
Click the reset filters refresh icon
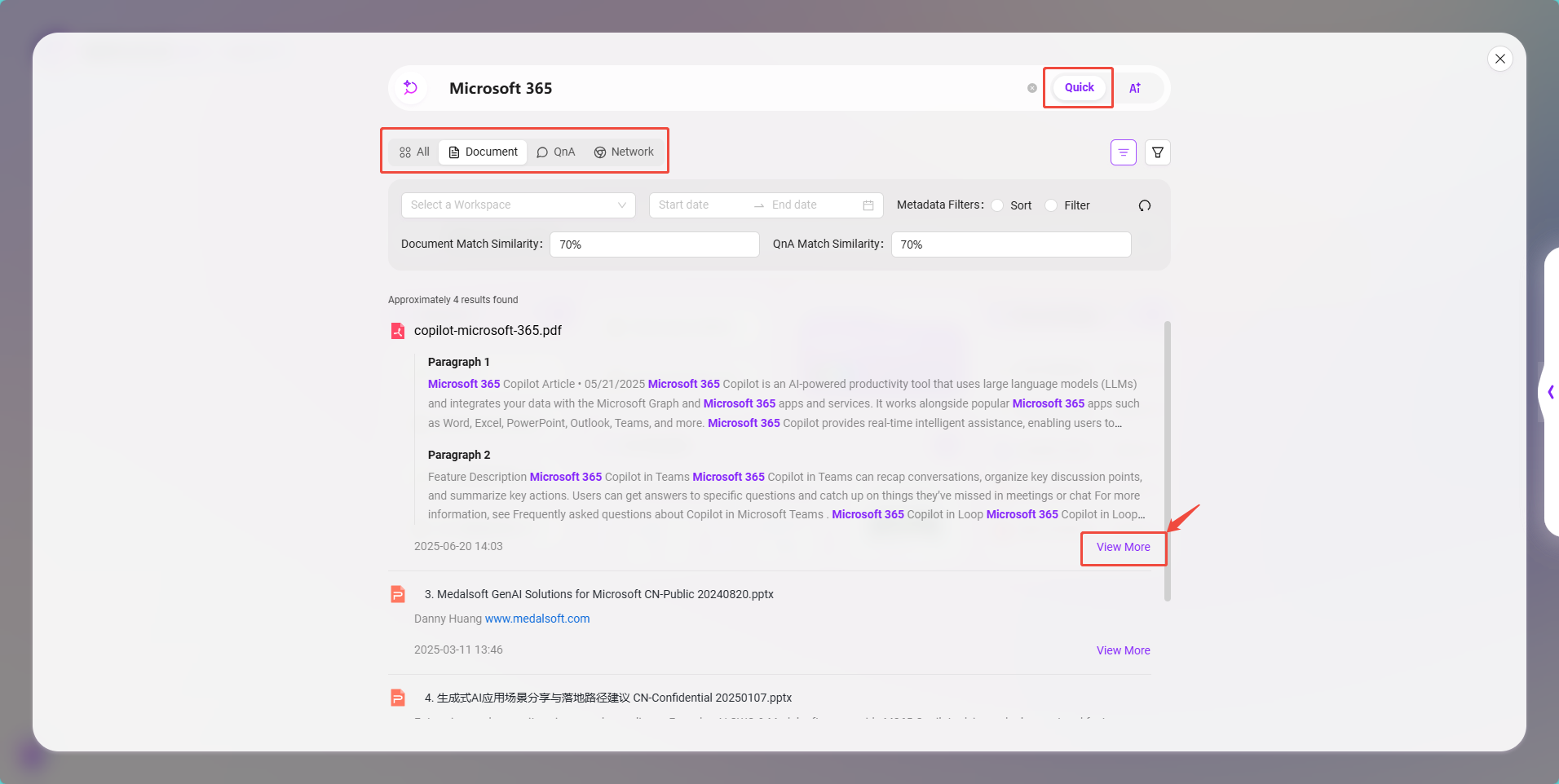tap(1145, 205)
